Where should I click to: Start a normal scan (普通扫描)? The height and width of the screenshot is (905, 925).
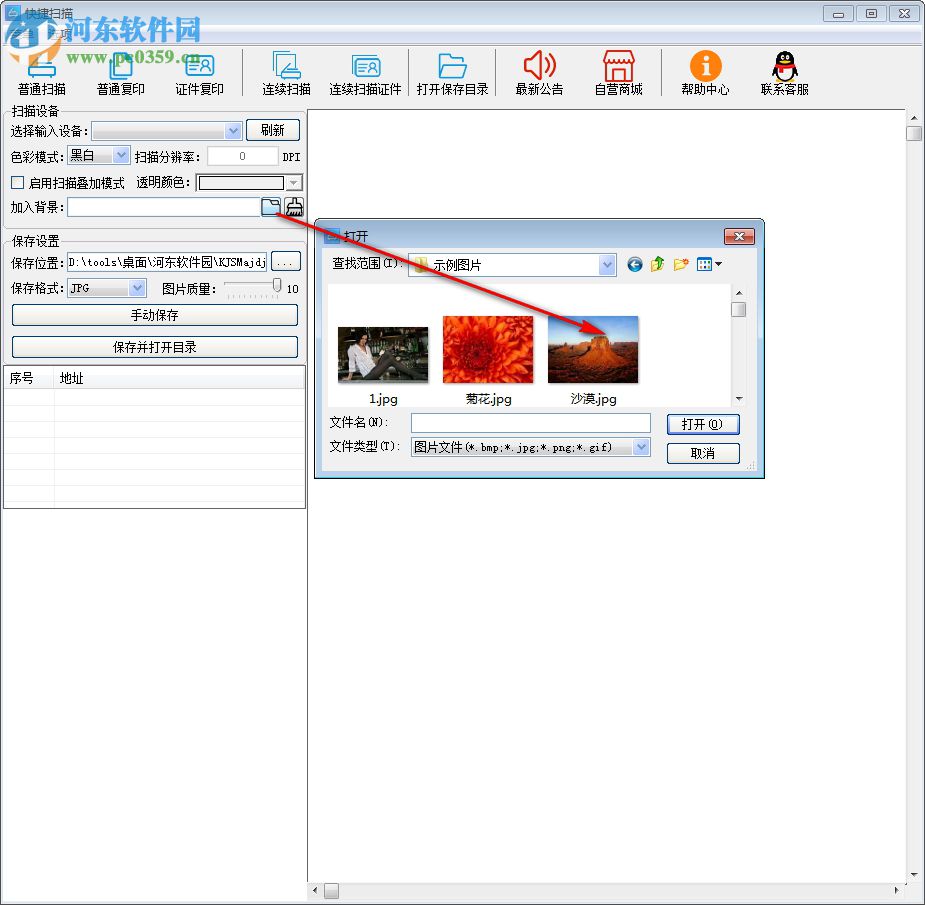click(41, 74)
